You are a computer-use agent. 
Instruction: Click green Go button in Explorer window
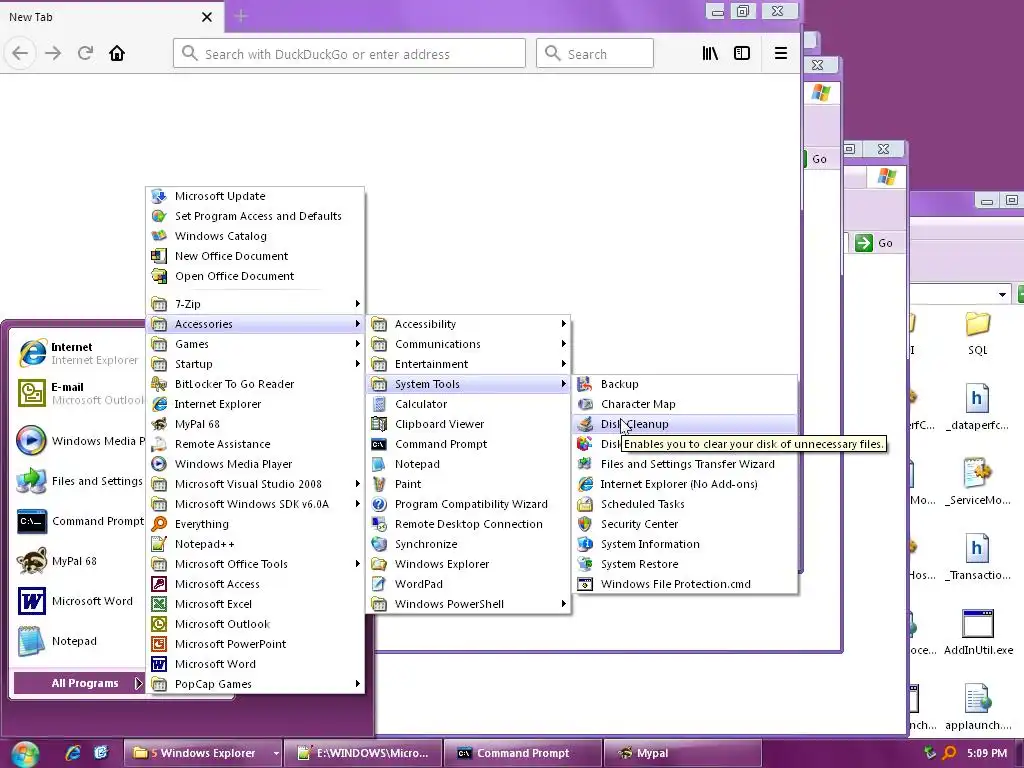874,243
